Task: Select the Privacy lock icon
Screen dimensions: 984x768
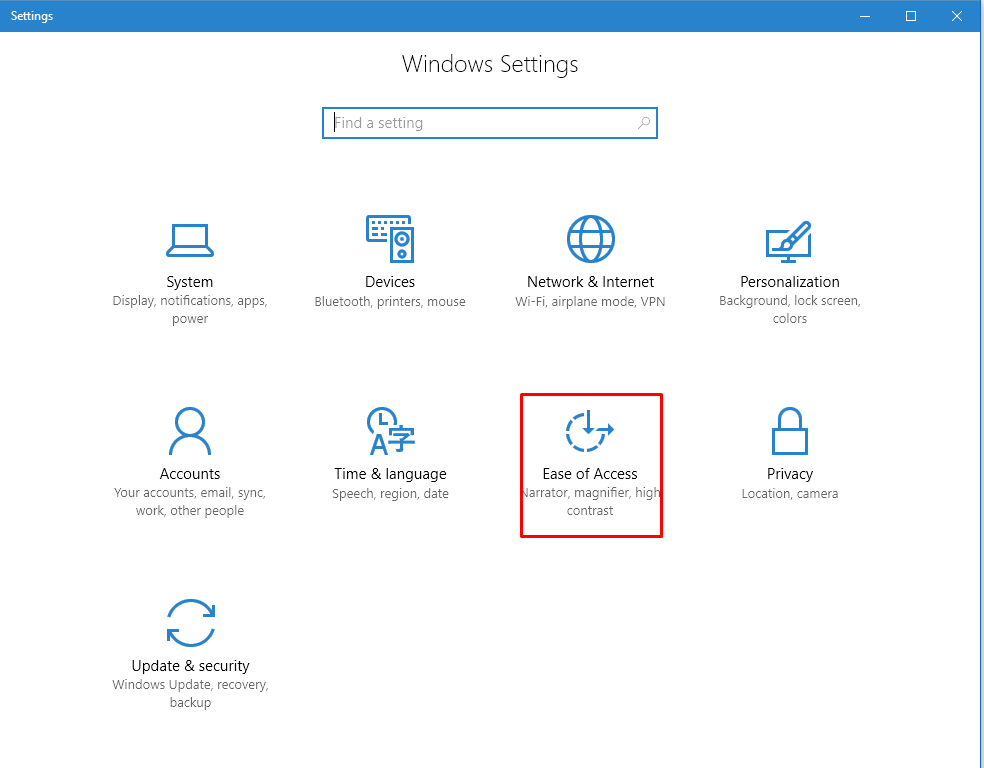Action: pyautogui.click(x=789, y=430)
